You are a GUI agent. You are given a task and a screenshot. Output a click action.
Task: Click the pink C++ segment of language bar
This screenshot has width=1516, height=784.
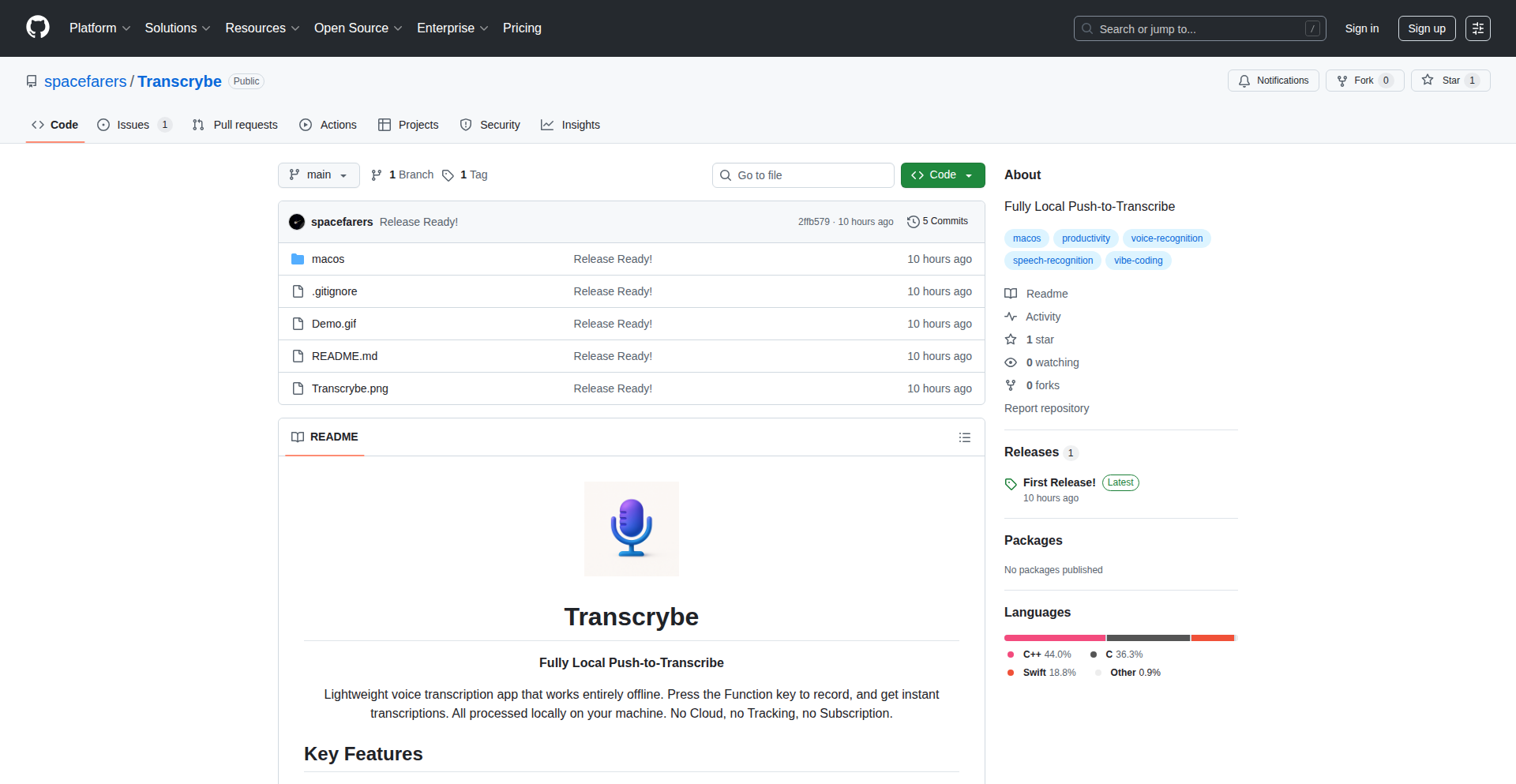[1055, 638]
